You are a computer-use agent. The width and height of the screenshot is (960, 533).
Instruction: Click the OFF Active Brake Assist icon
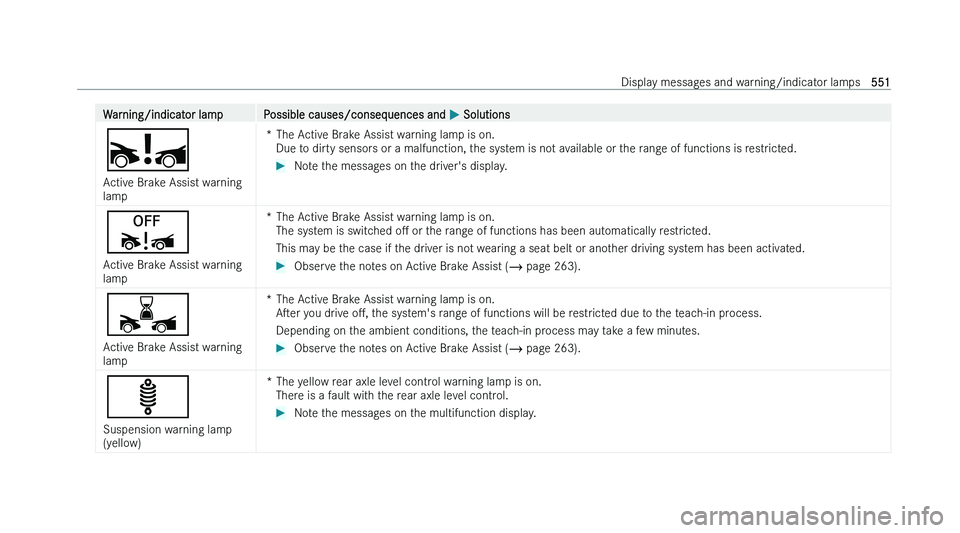pyautogui.click(x=148, y=232)
